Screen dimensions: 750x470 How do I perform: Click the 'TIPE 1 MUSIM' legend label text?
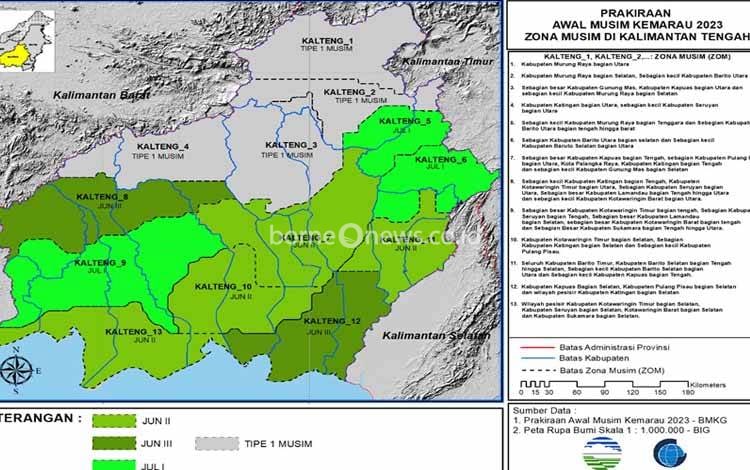[278, 444]
